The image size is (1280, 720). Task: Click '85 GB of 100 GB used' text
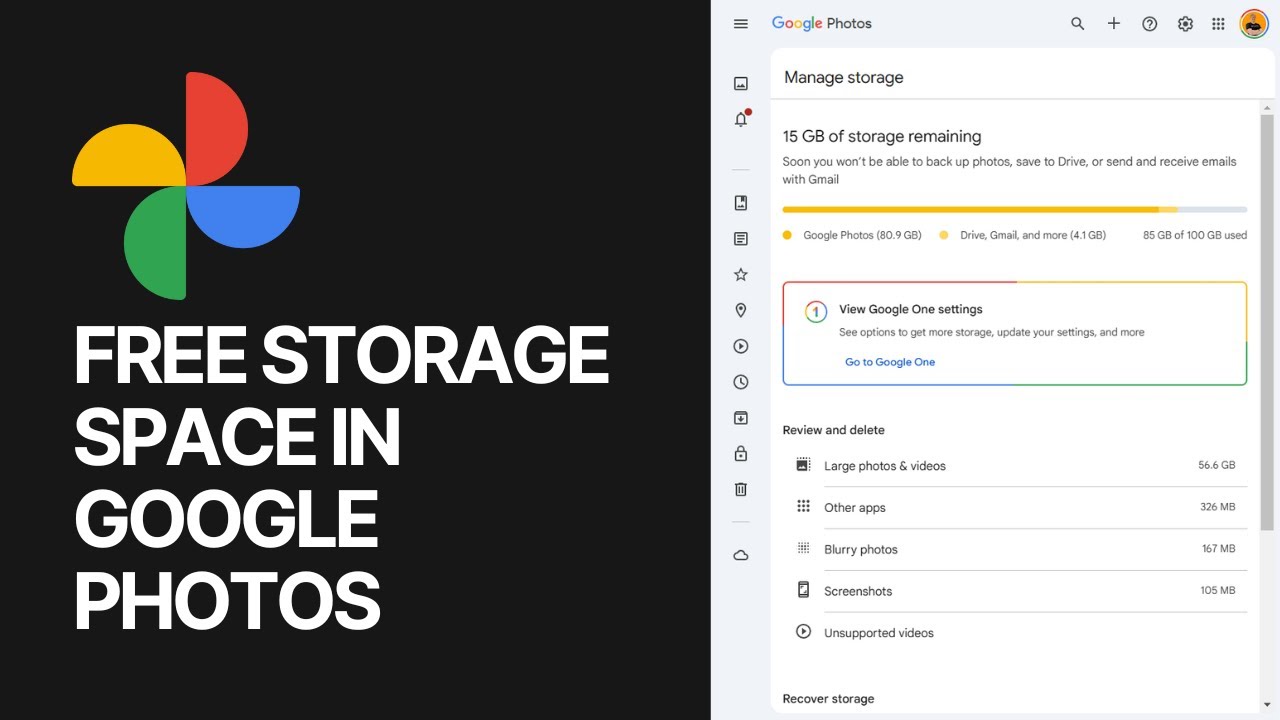pos(1195,235)
